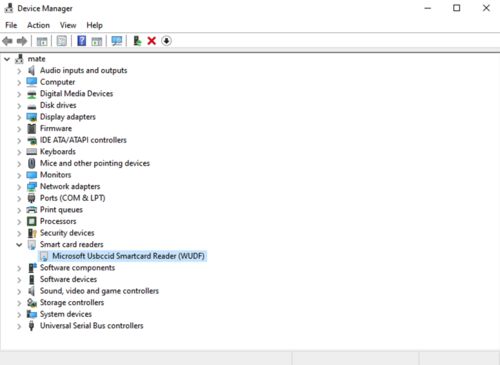Image resolution: width=500 pixels, height=365 pixels.
Task: Collapse the mate root node
Action: (x=7, y=59)
